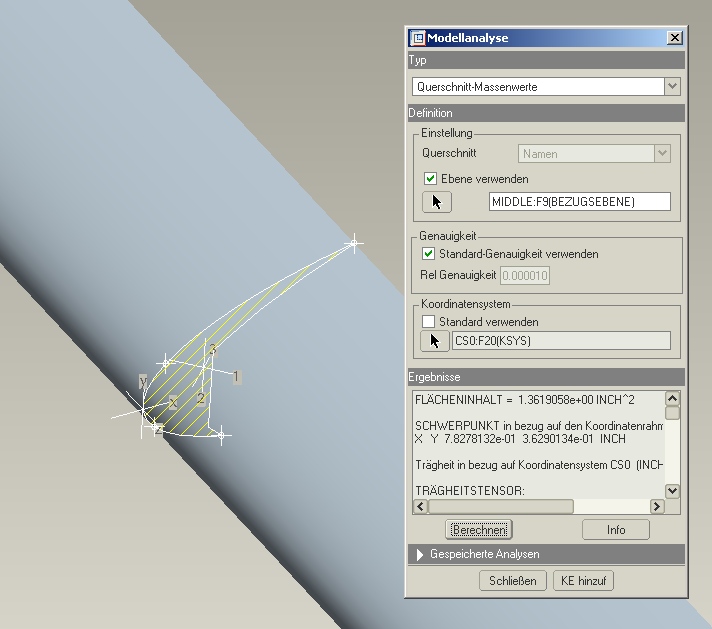Click the axis label 3 in the model

tap(212, 350)
